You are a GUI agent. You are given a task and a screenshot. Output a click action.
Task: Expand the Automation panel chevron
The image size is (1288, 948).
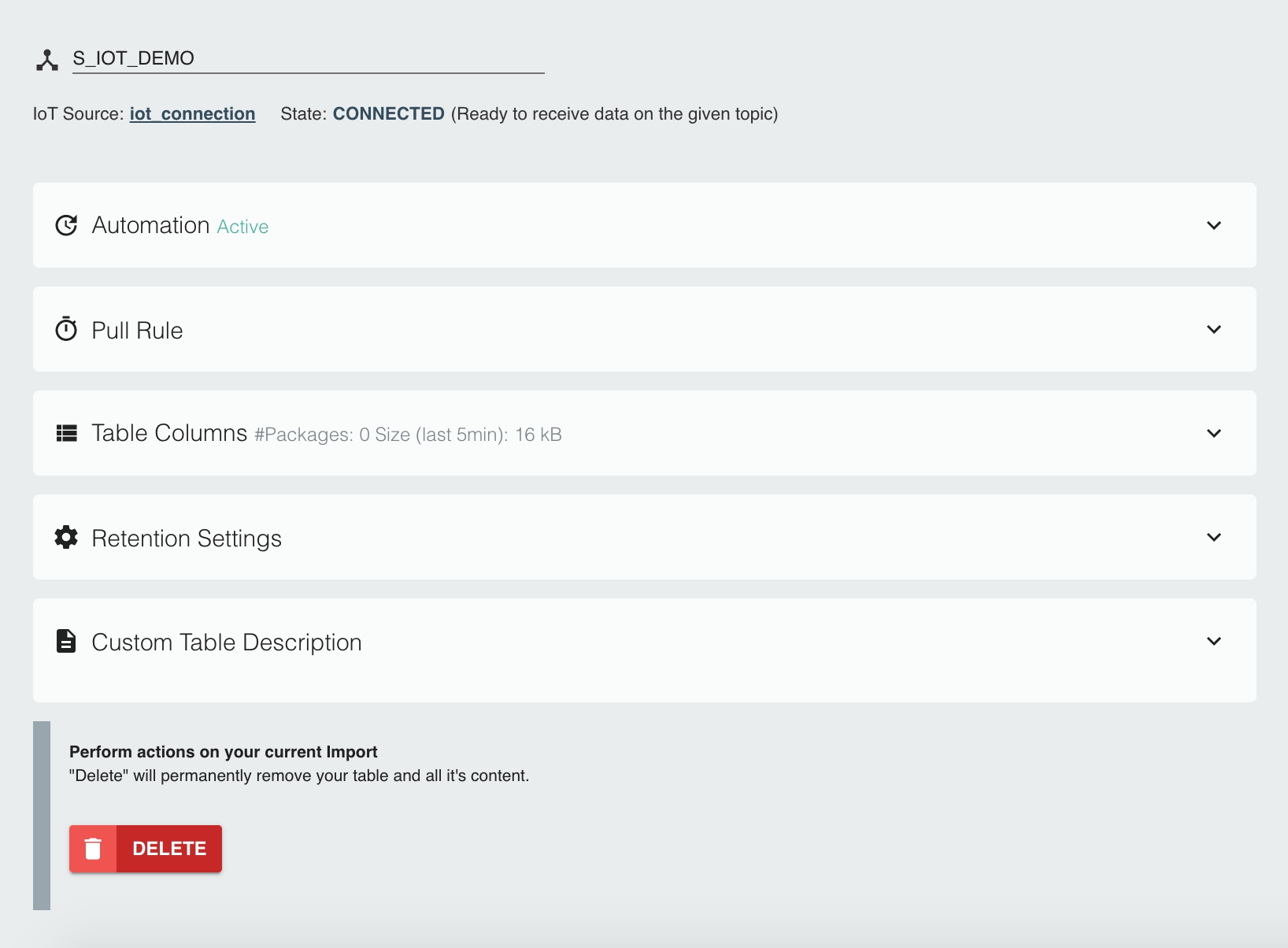1214,225
